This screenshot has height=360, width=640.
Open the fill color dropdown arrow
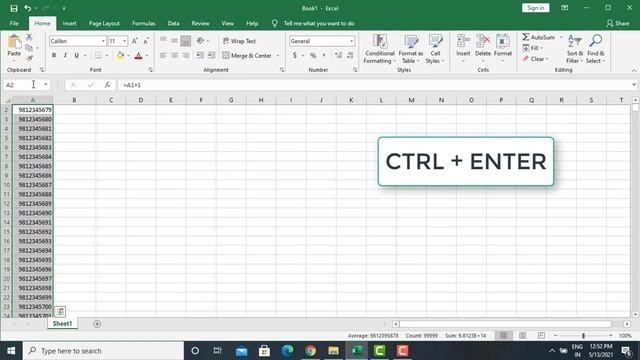coord(128,56)
